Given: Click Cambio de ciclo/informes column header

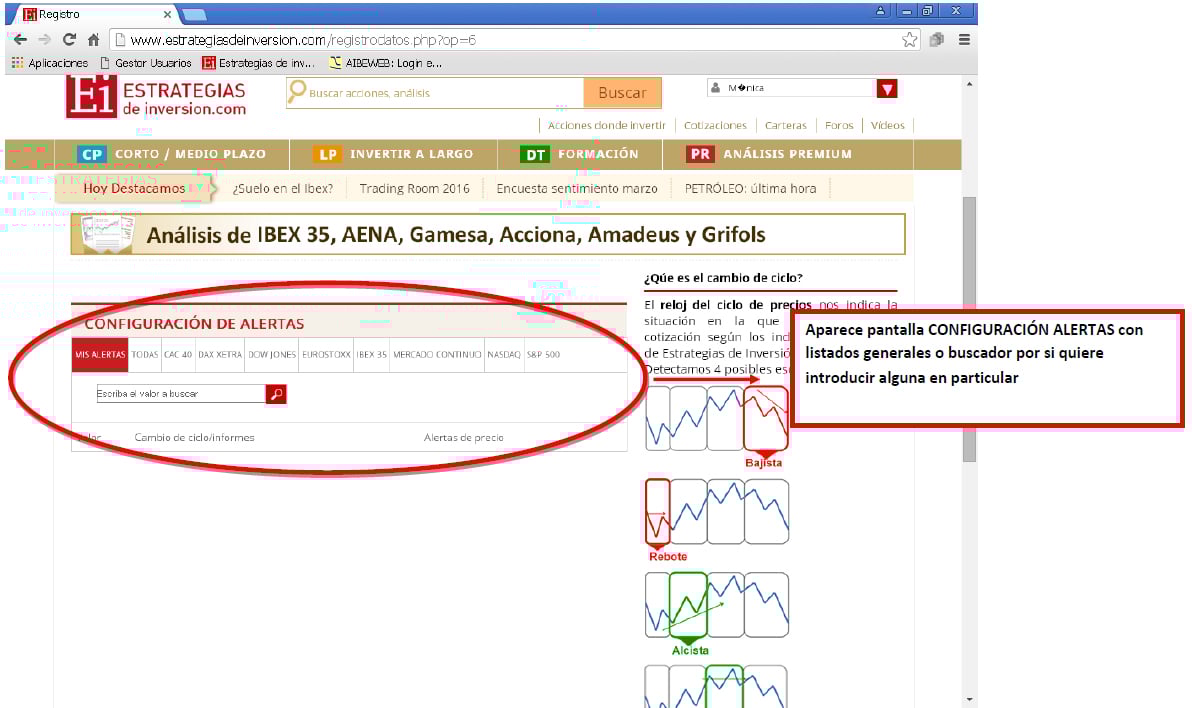Looking at the screenshot, I should point(195,437).
